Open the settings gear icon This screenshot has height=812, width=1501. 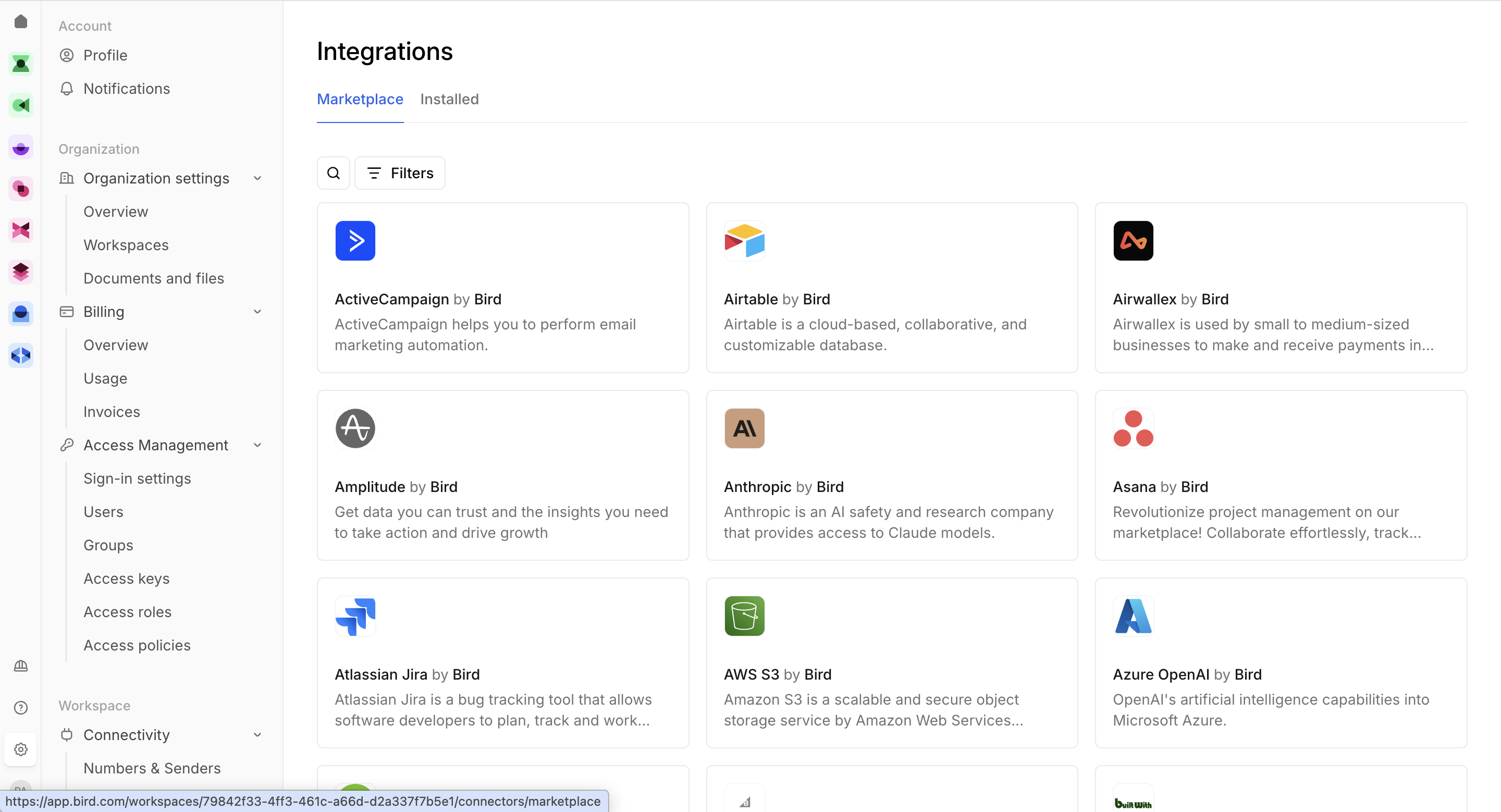[21, 749]
